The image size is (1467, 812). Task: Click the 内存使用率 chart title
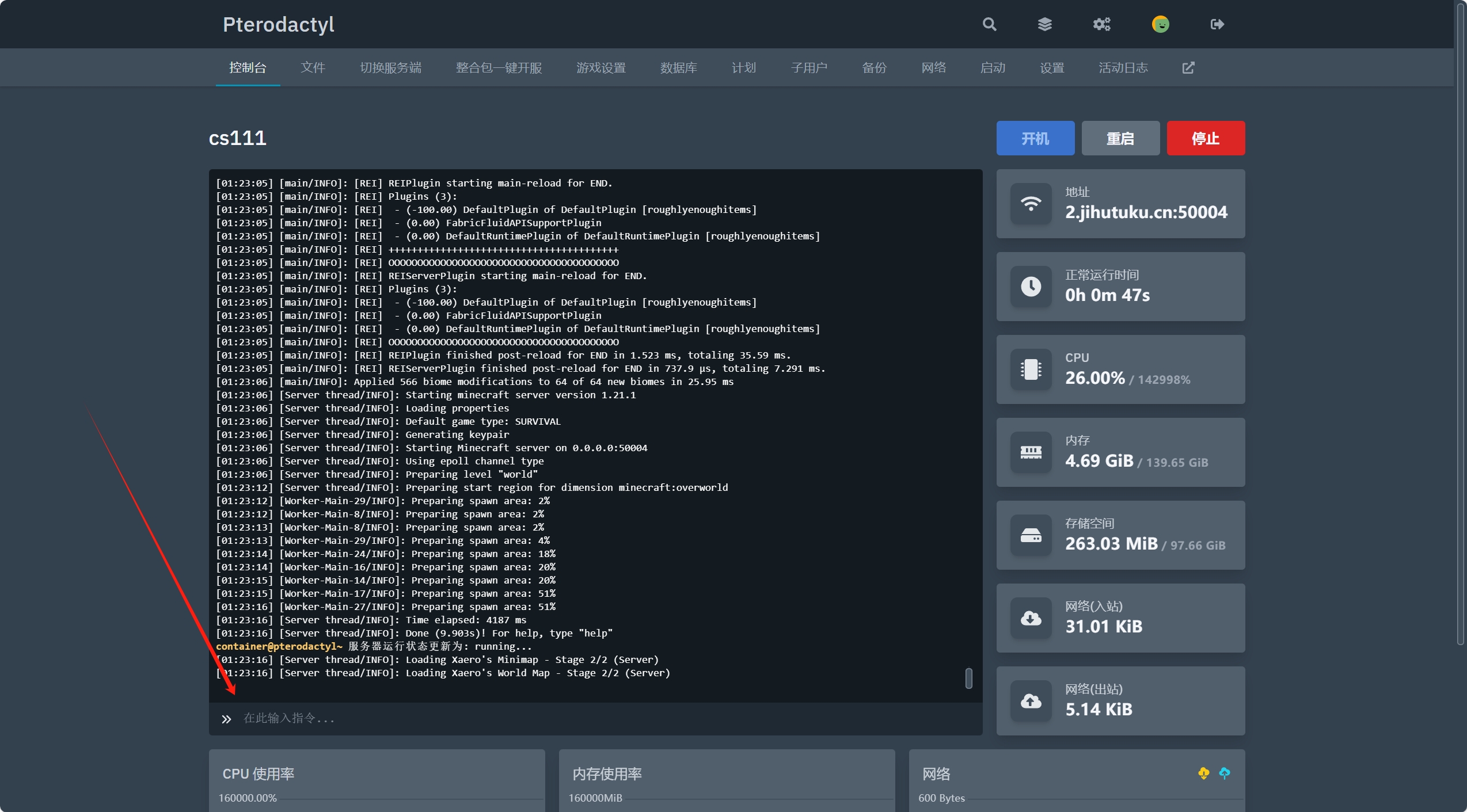607,774
